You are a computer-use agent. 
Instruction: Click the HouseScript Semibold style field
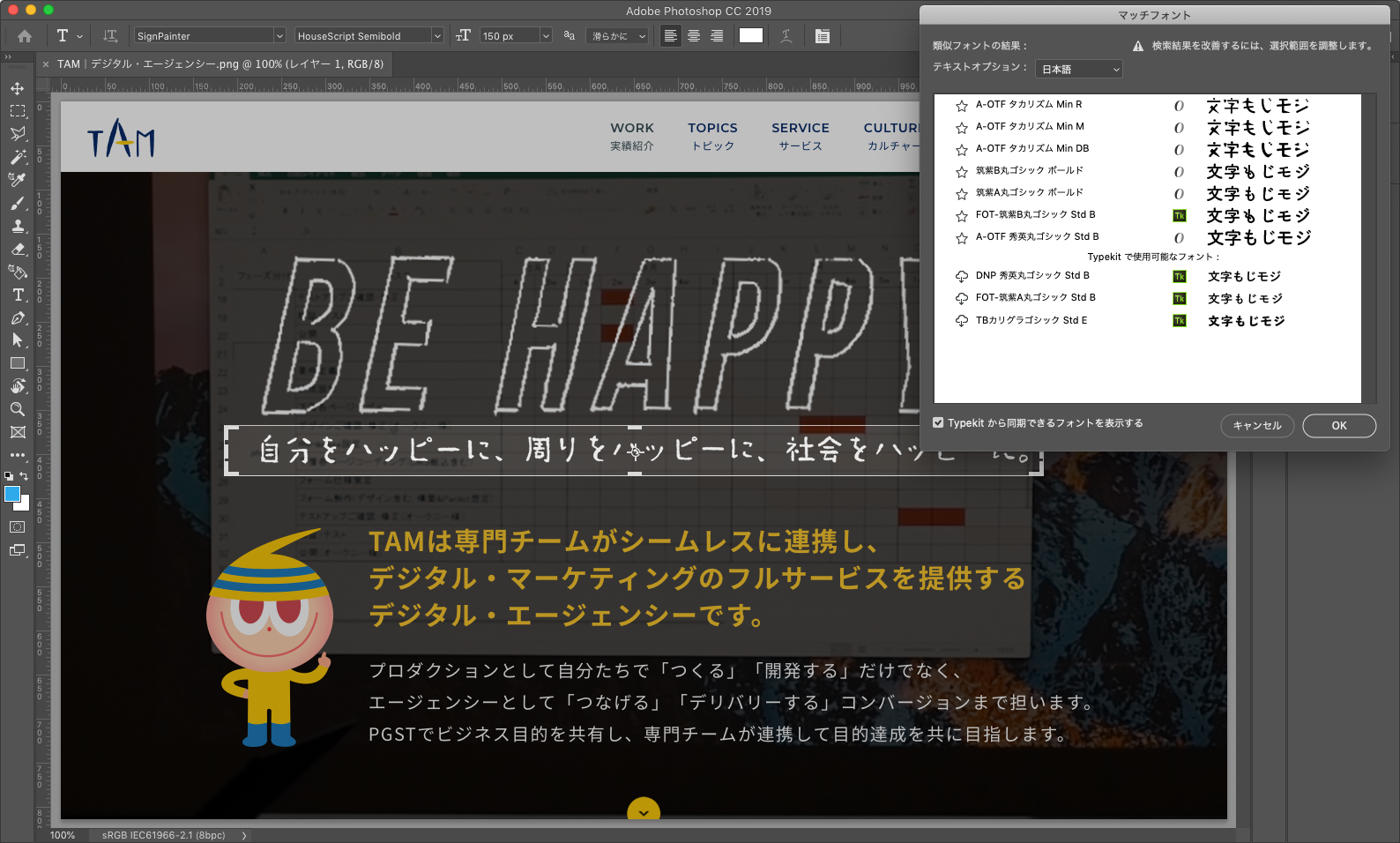click(362, 36)
